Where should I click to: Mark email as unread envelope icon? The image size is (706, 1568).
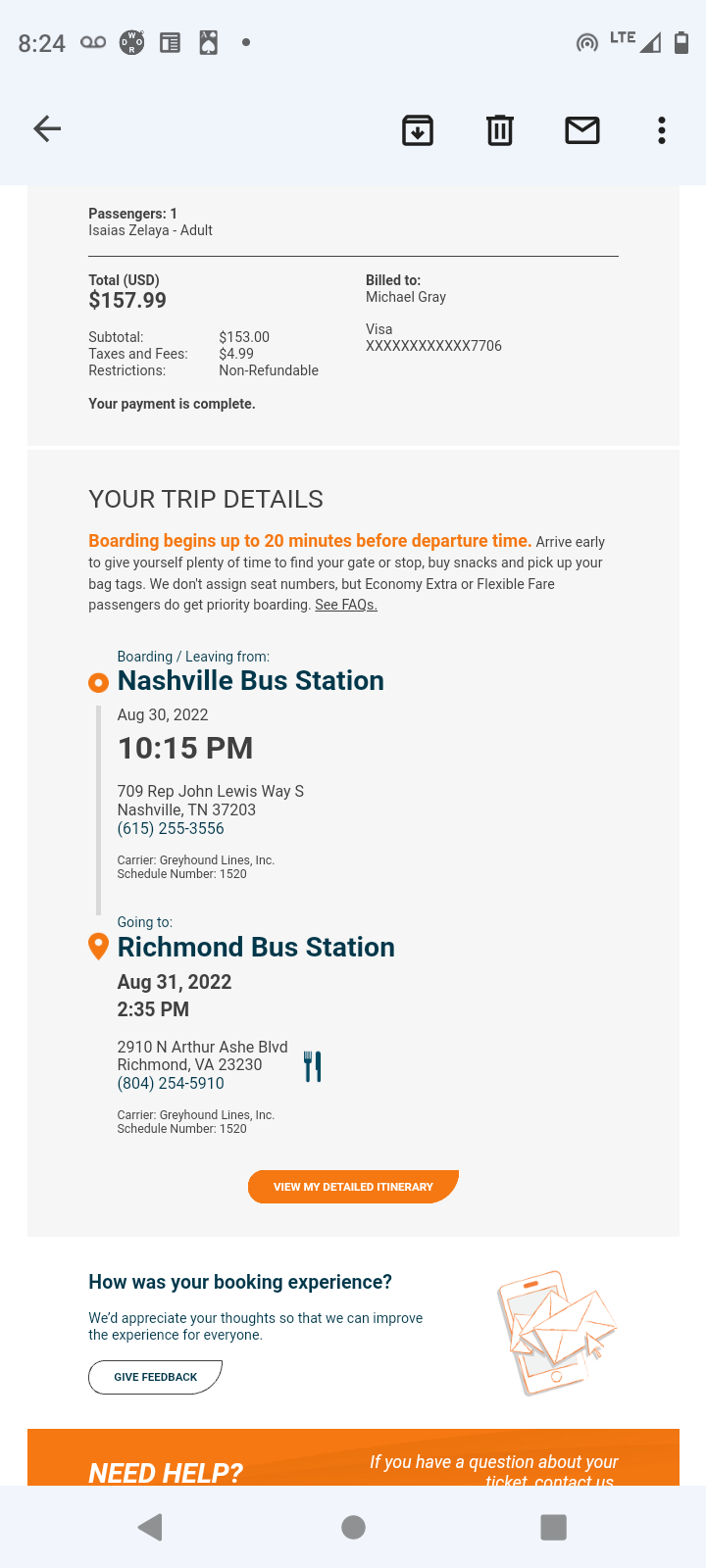click(582, 130)
